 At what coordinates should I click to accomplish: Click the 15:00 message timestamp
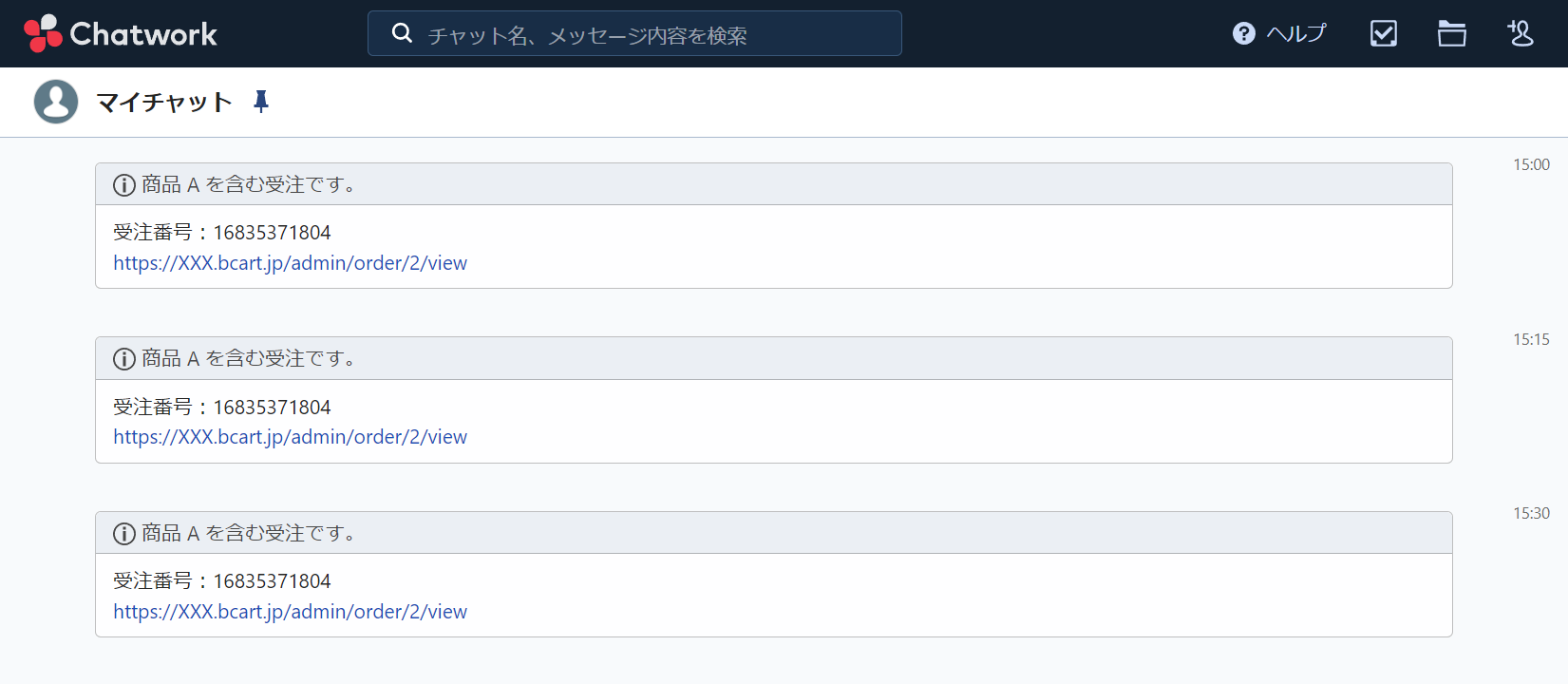[x=1531, y=165]
